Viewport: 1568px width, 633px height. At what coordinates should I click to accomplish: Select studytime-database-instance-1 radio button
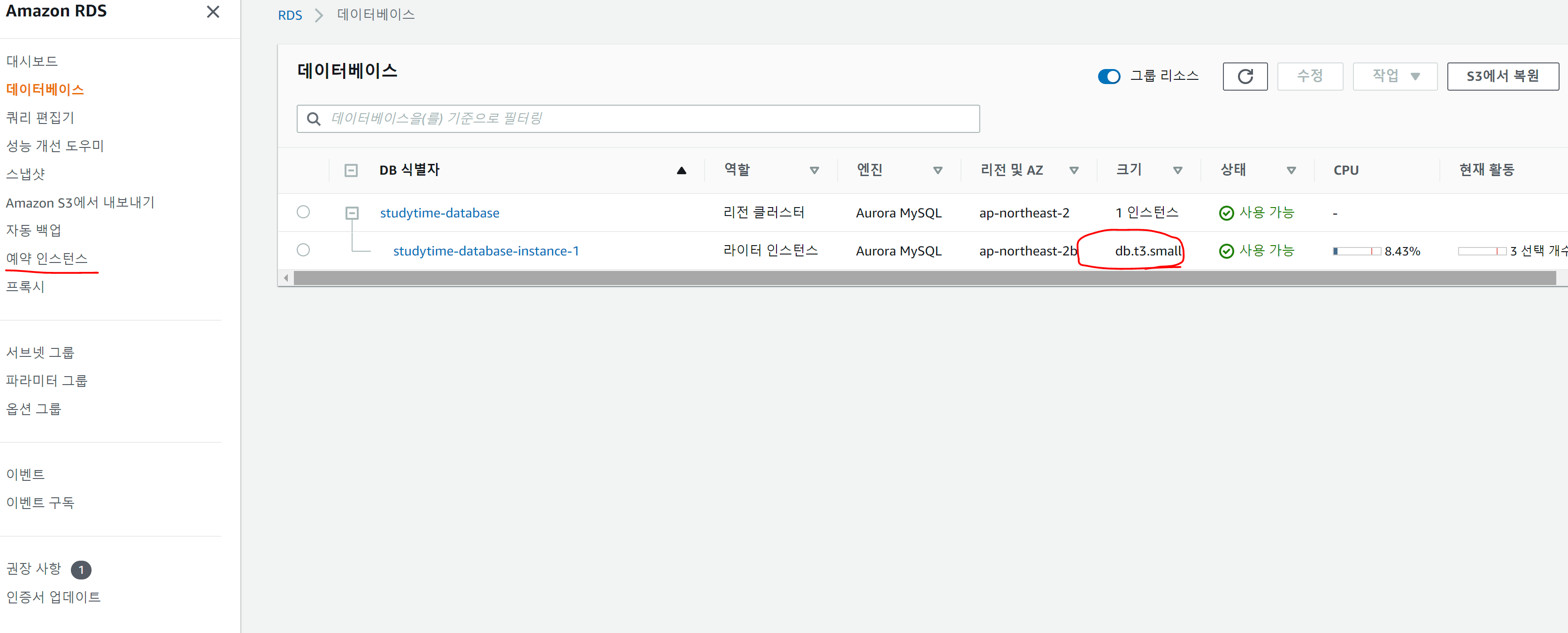pos(303,250)
